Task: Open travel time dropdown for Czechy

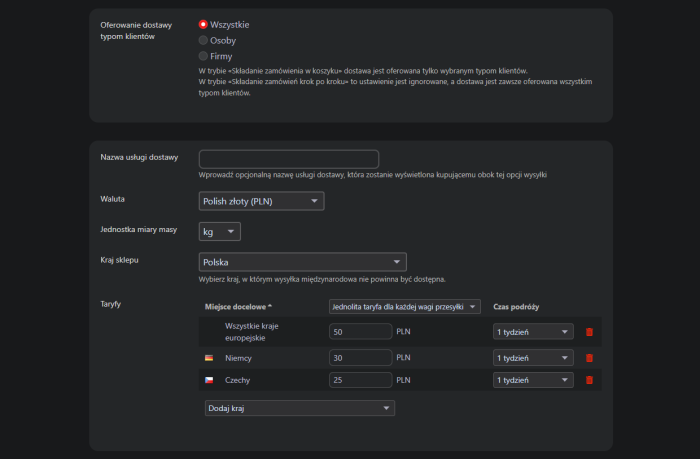Action: 533,380
